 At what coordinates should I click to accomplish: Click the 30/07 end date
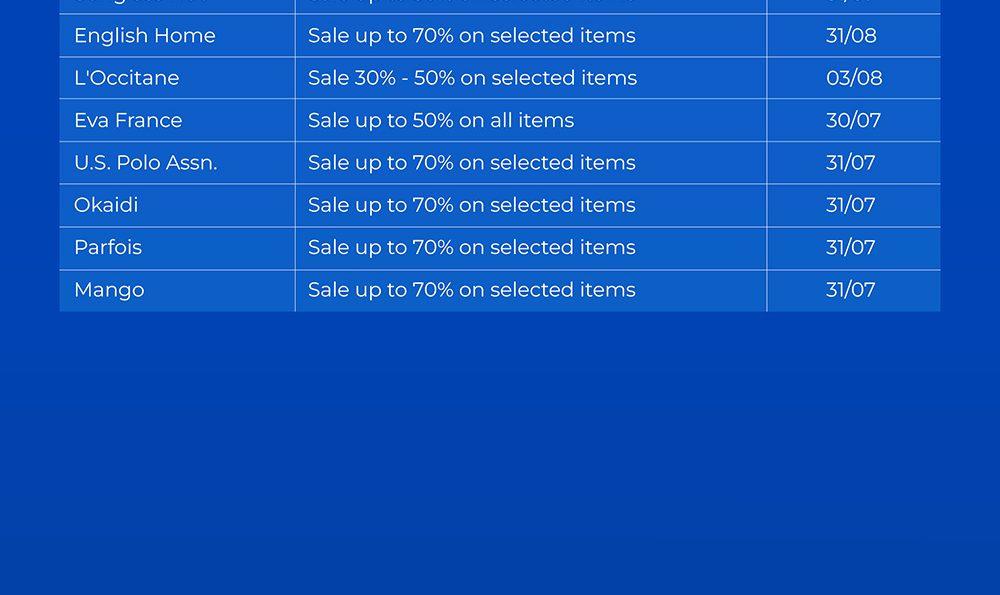coord(853,121)
